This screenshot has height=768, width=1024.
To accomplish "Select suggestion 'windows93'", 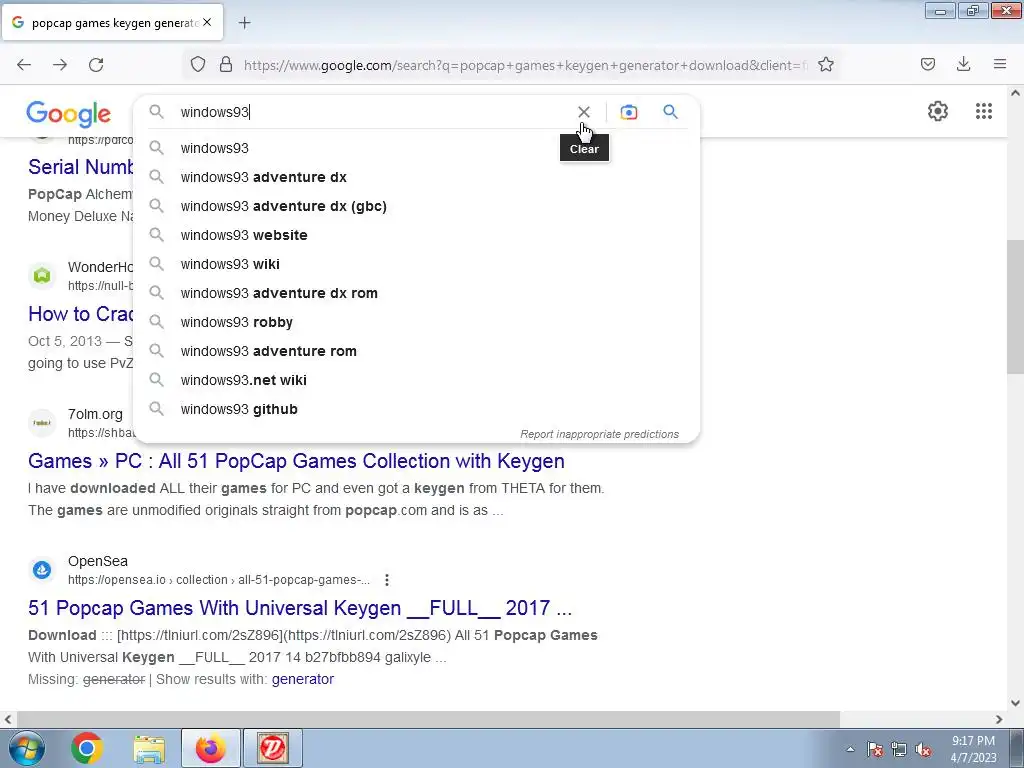I will [x=417, y=148].
